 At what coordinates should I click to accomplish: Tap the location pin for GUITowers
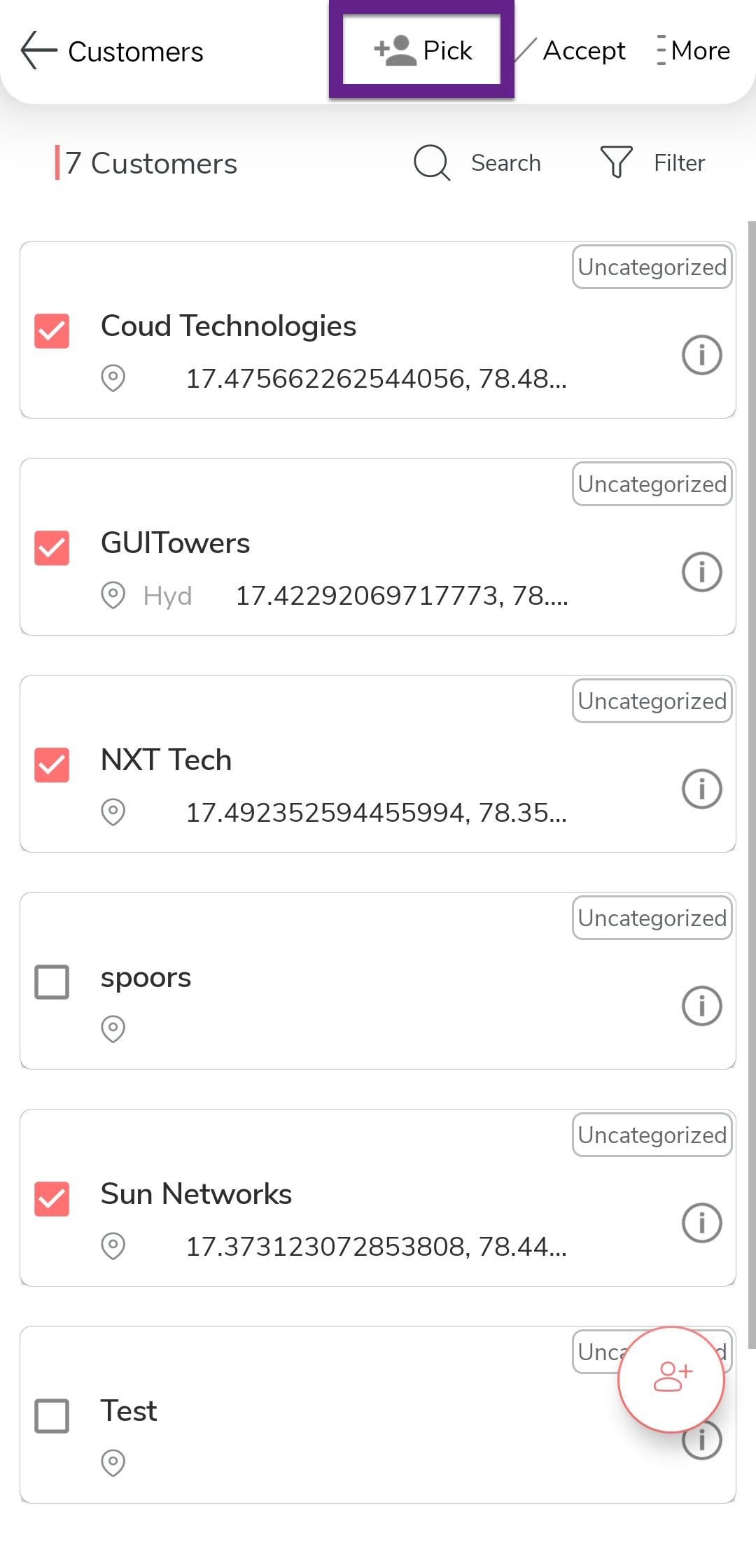point(113,595)
